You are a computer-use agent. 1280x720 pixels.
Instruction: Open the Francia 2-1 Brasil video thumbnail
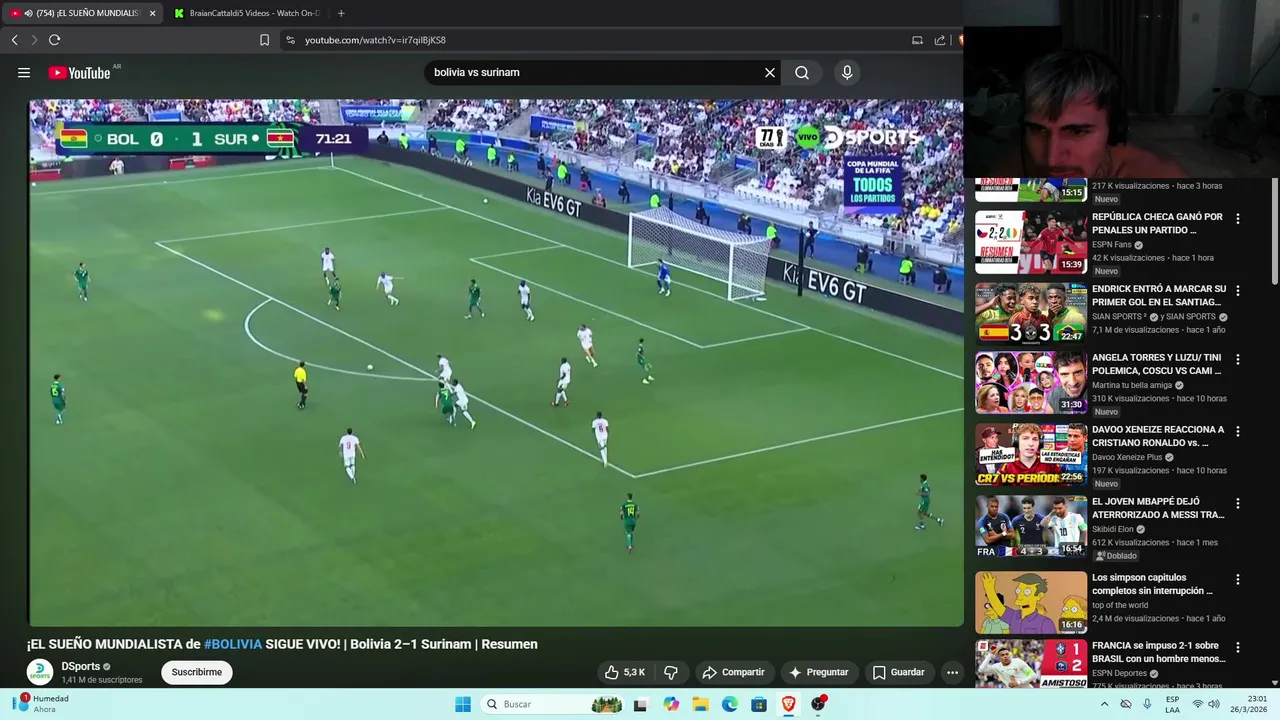click(x=1031, y=664)
